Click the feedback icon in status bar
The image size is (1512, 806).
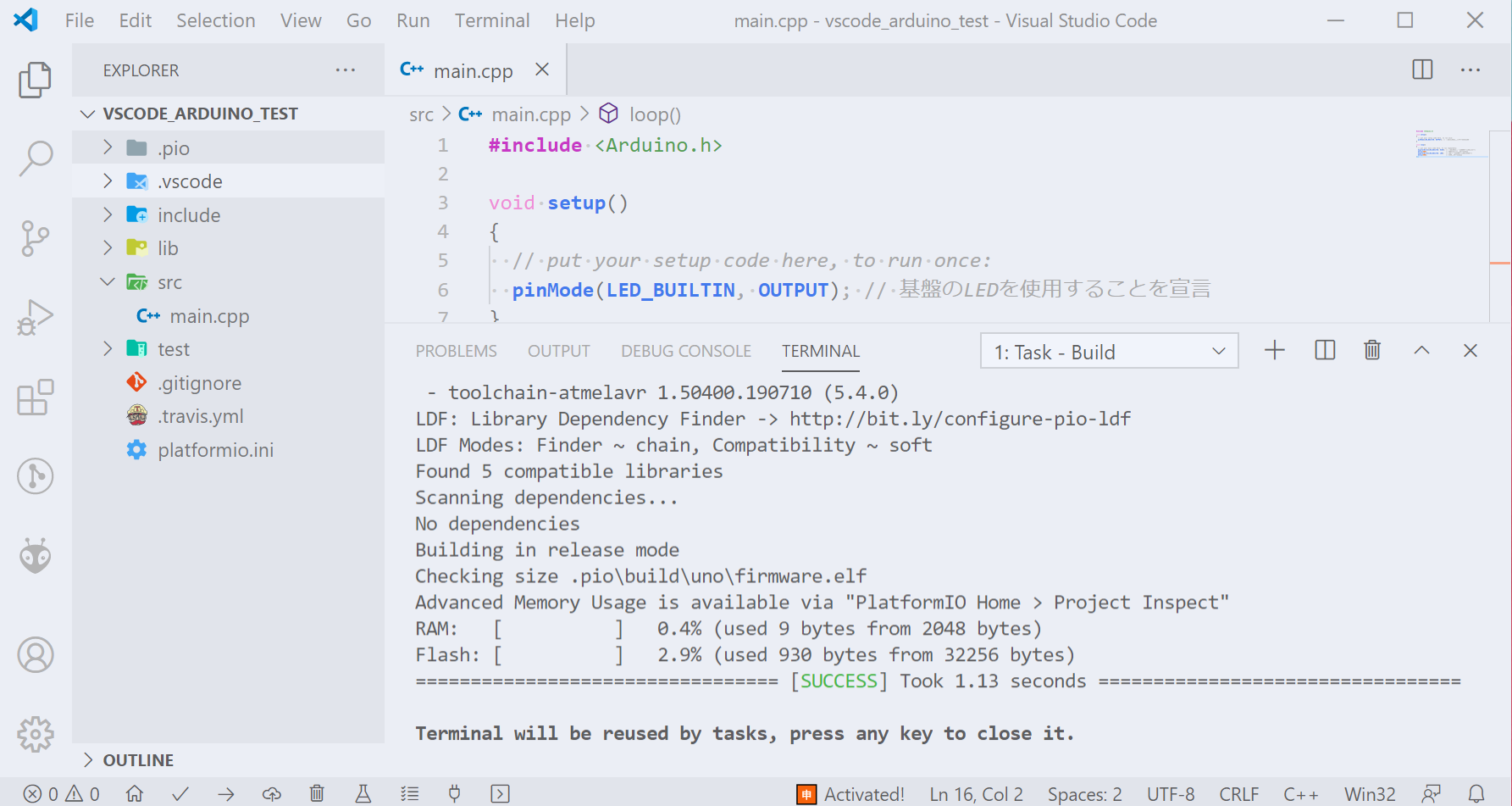pos(1432,793)
